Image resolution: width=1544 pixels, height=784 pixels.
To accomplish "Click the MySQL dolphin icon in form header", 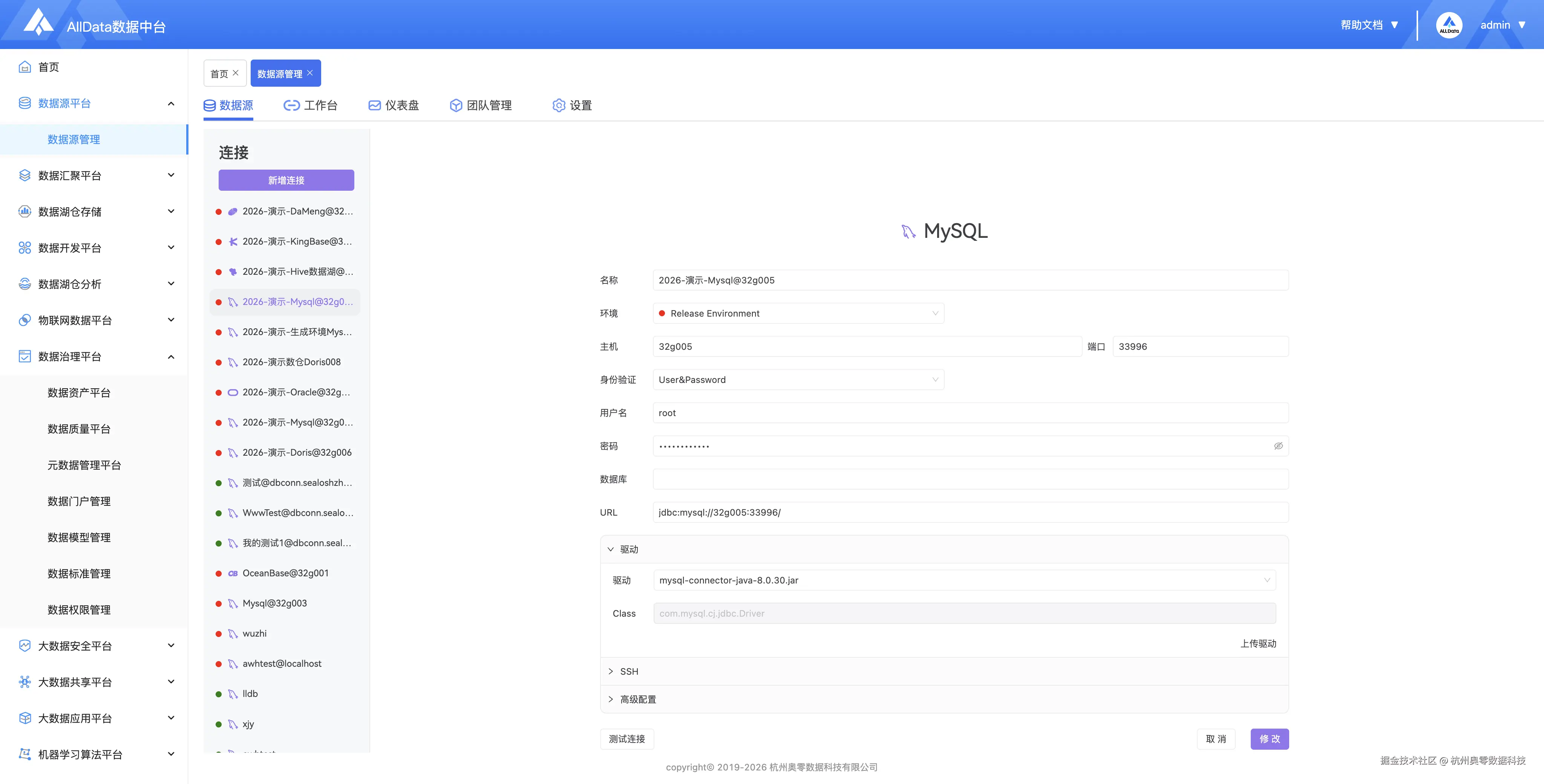I will click(x=909, y=231).
